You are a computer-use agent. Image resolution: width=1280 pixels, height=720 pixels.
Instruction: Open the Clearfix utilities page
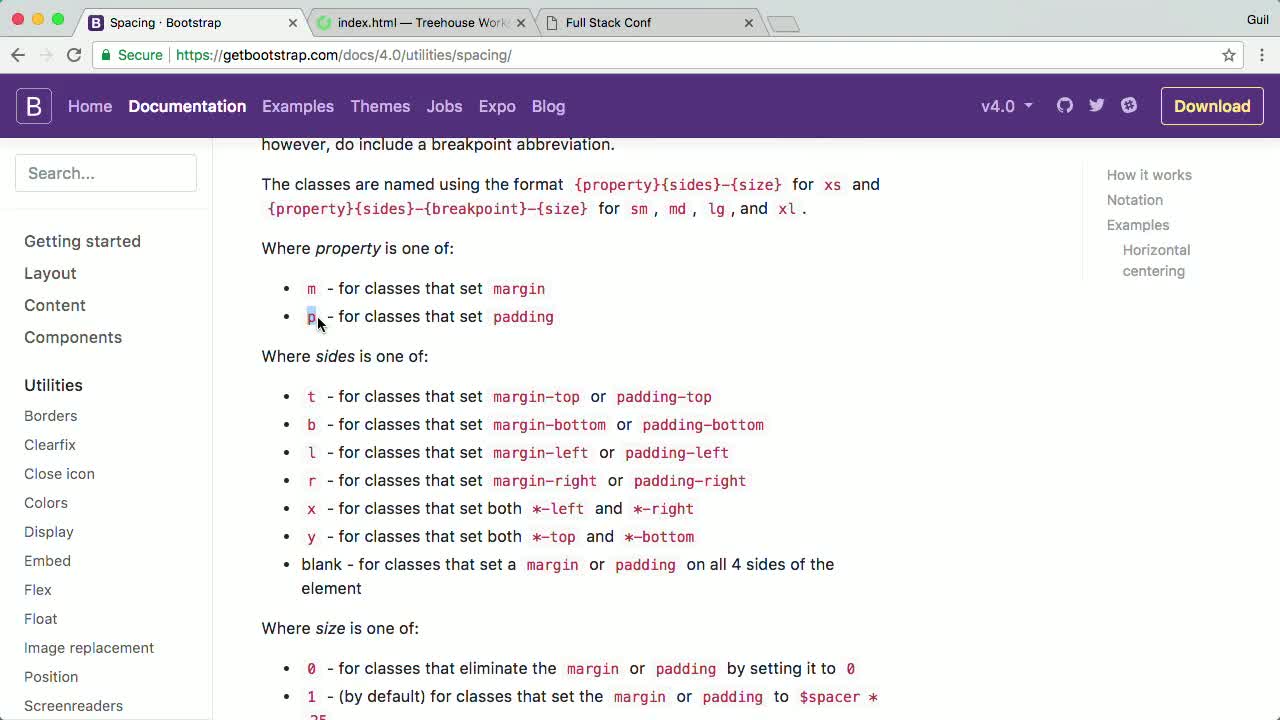click(50, 445)
